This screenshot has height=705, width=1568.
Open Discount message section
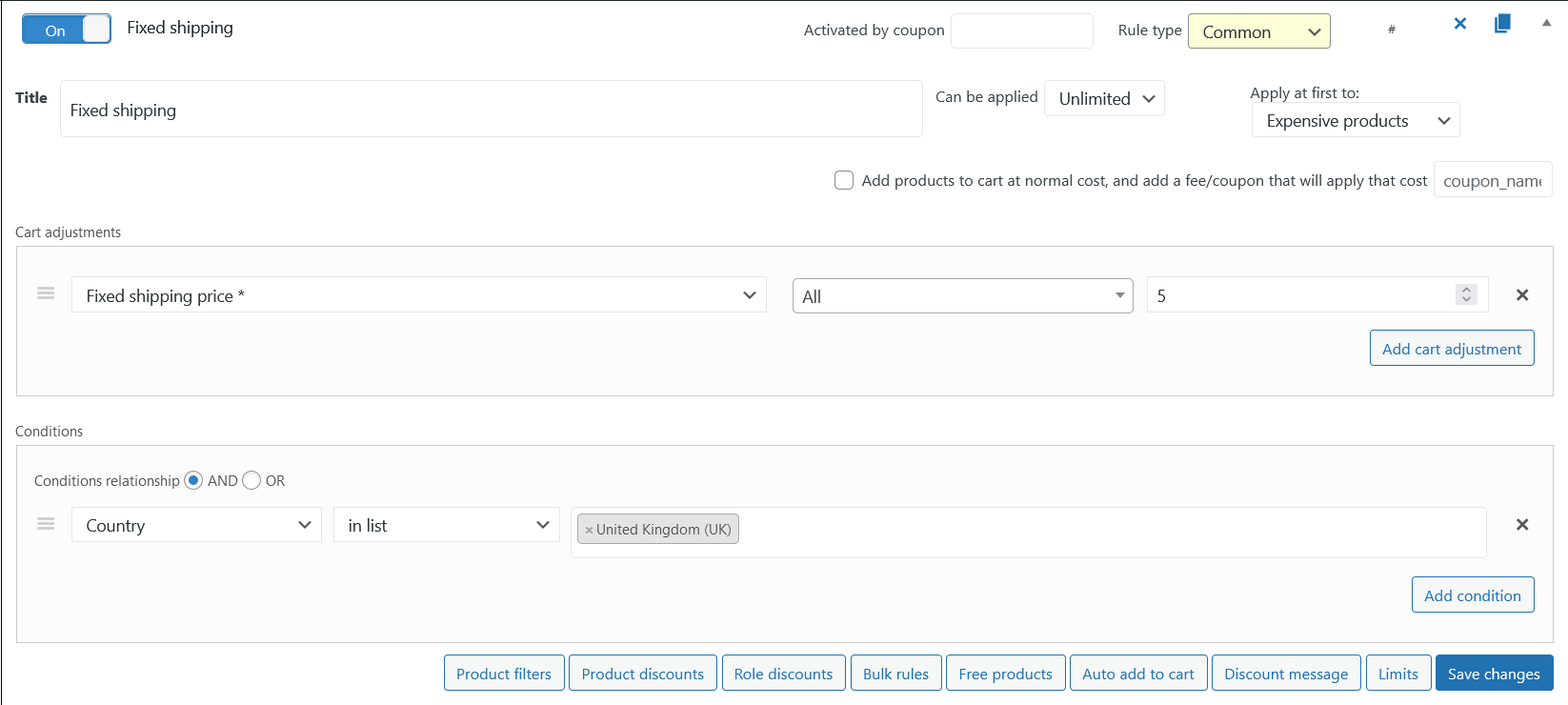point(1286,673)
